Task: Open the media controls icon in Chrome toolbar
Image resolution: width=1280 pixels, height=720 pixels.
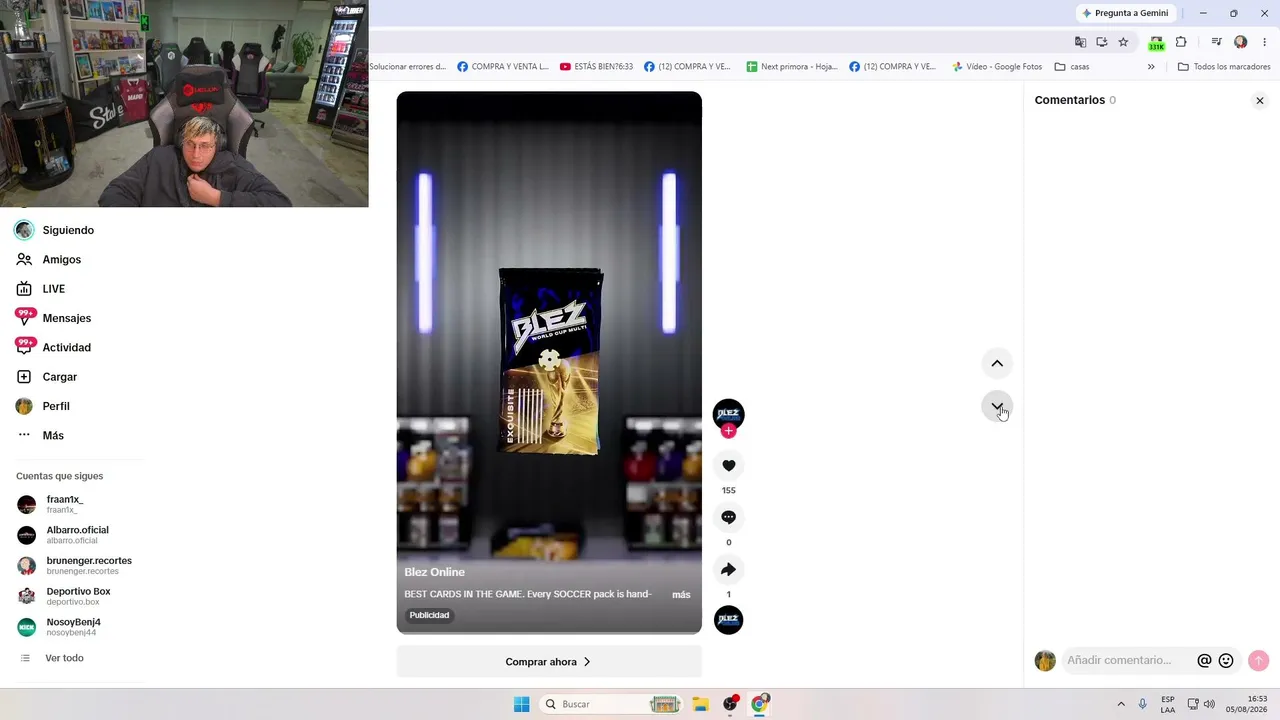Action: (1217, 42)
